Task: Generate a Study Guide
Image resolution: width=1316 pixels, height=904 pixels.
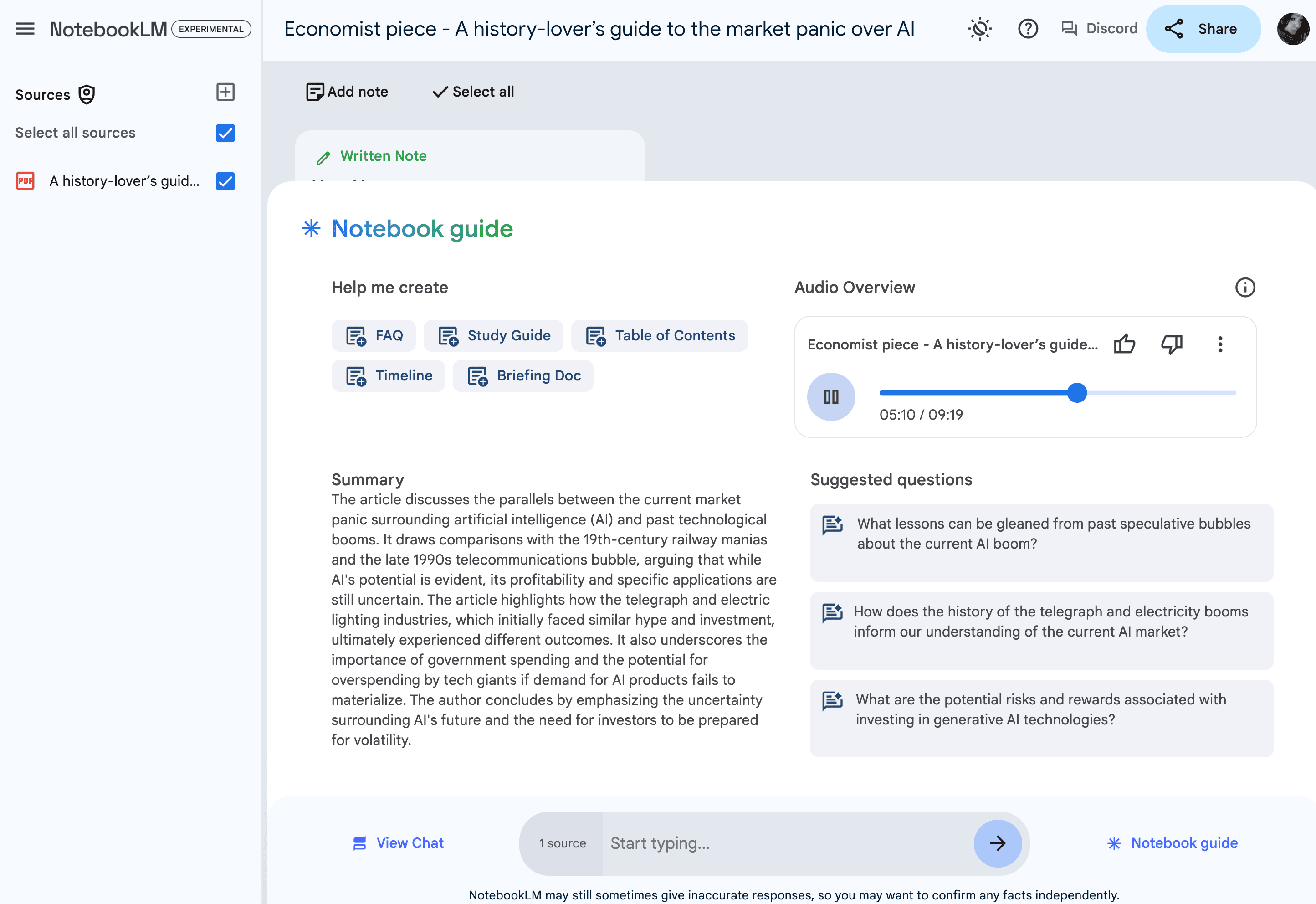Action: click(494, 336)
